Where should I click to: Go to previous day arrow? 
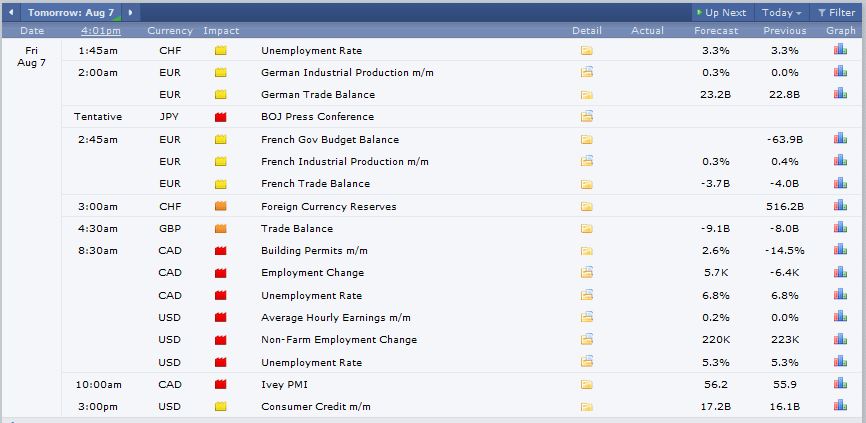point(11,13)
